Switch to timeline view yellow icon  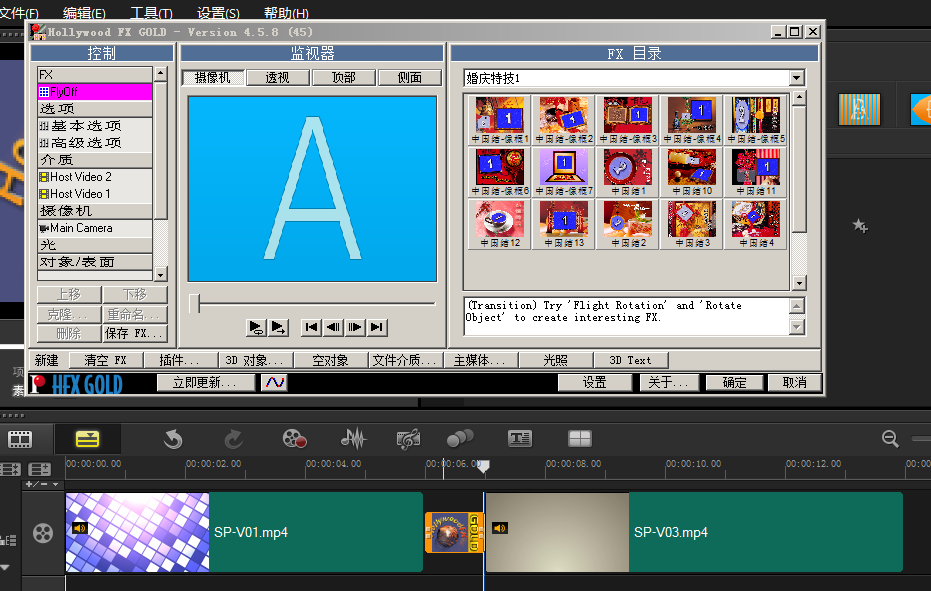(87, 440)
